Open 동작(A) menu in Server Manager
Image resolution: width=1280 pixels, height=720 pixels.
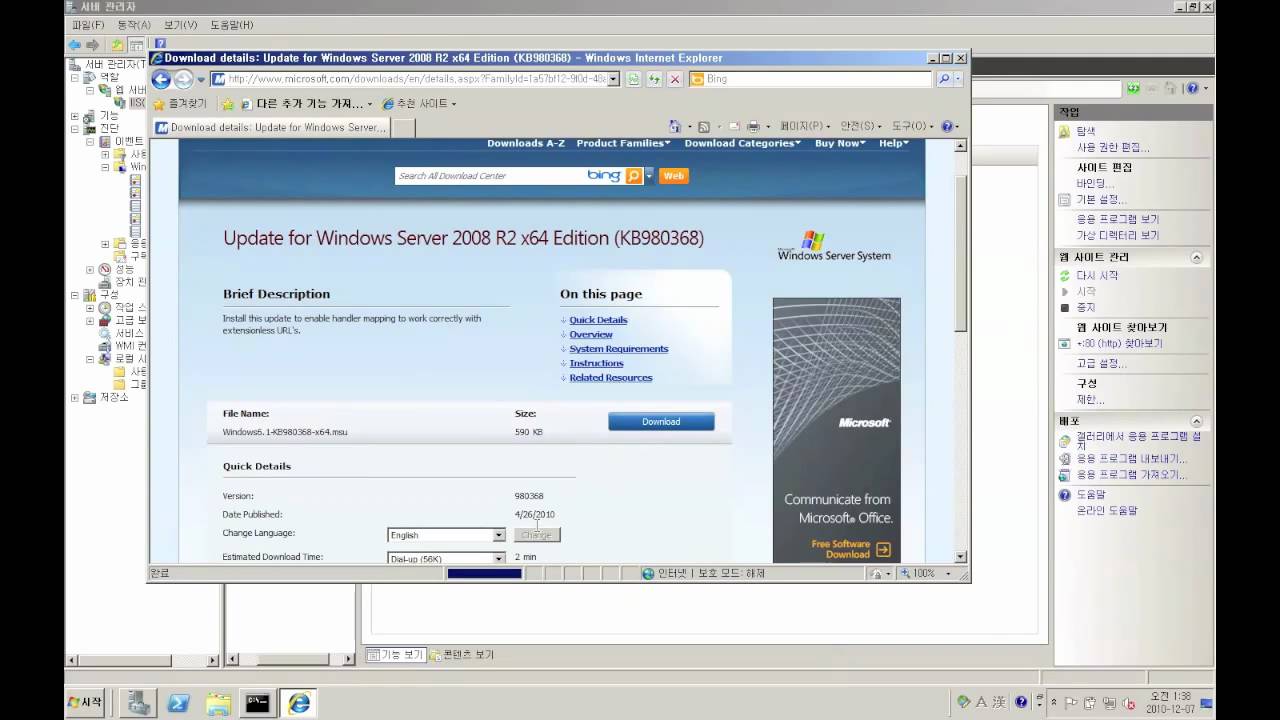coord(134,25)
